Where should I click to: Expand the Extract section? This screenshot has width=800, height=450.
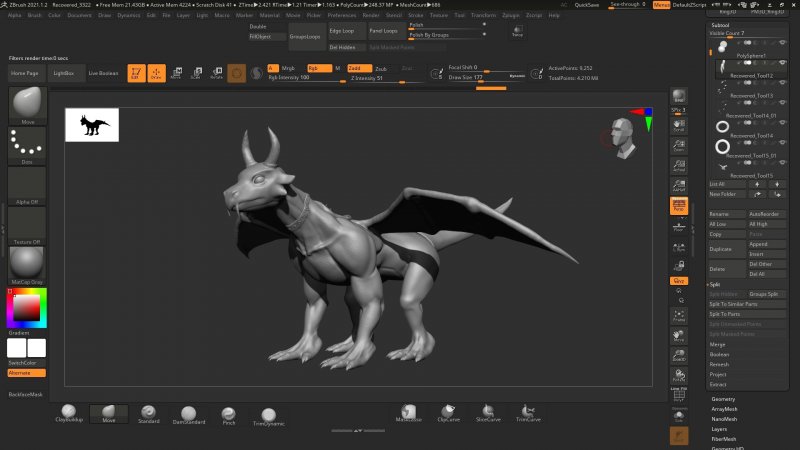coord(717,384)
